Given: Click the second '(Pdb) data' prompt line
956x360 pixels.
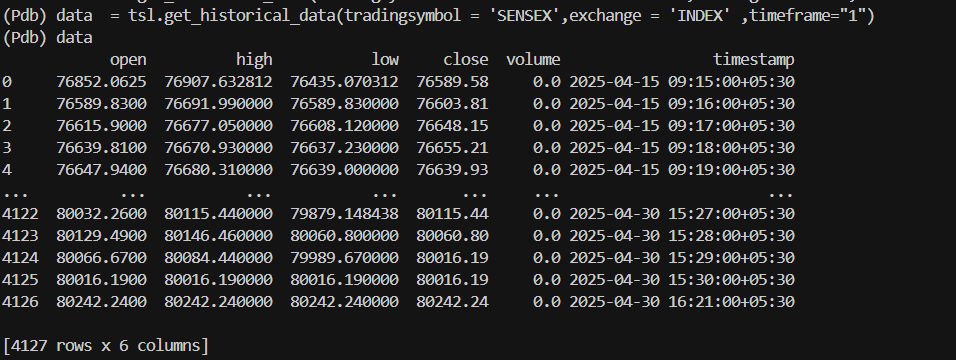Looking at the screenshot, I should [48, 38].
